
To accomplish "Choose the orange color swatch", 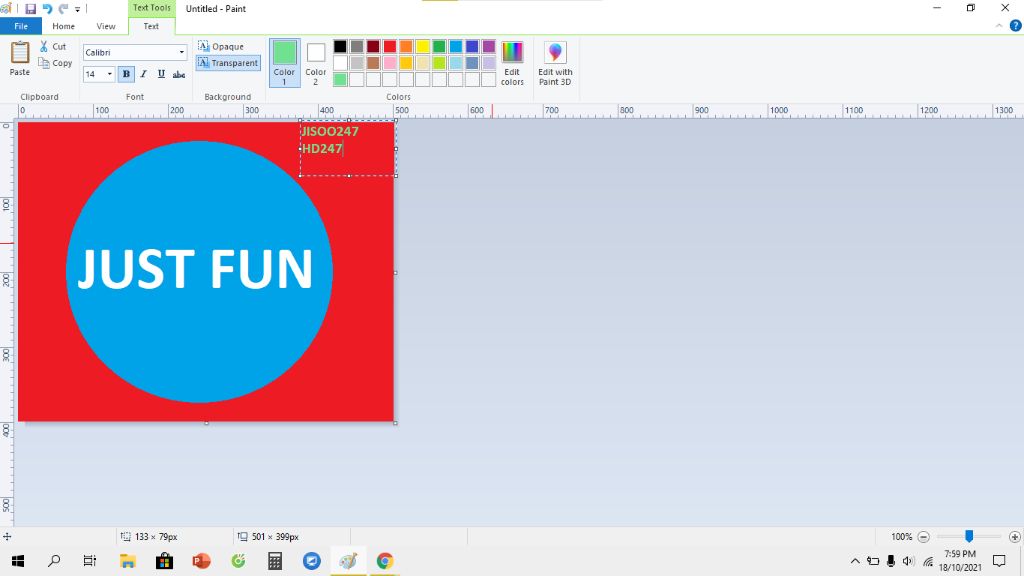I will tap(406, 46).
